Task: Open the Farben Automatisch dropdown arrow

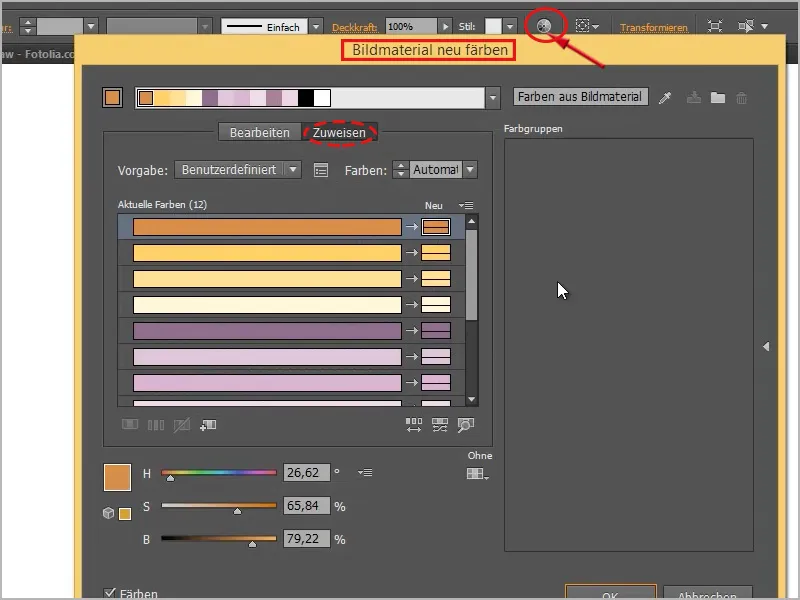Action: click(470, 169)
